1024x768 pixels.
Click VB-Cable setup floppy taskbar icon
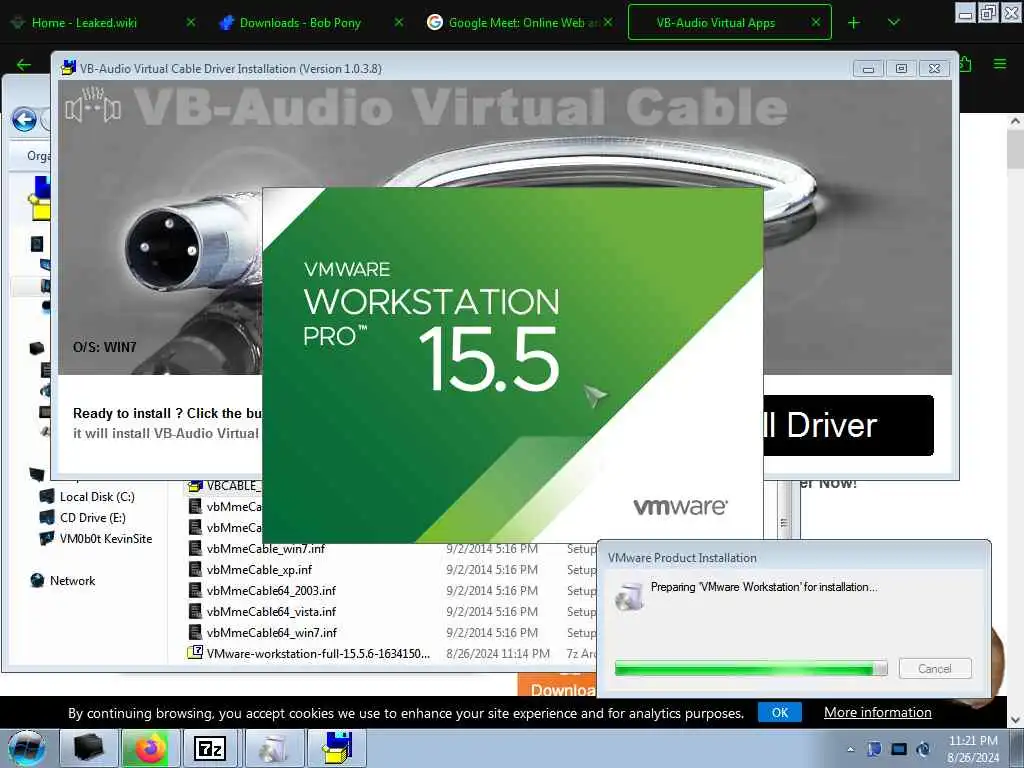(x=338, y=748)
